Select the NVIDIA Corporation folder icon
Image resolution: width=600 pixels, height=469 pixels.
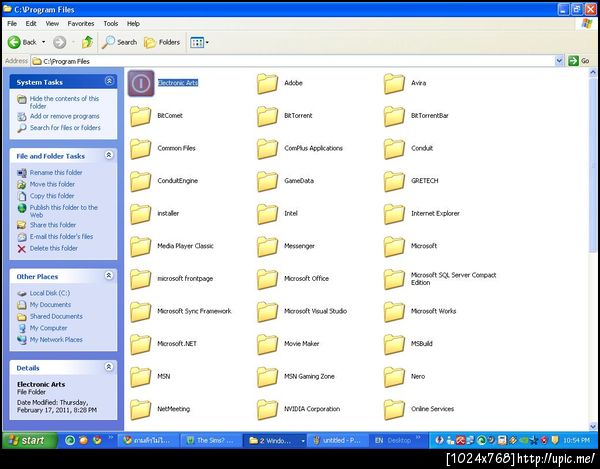267,409
